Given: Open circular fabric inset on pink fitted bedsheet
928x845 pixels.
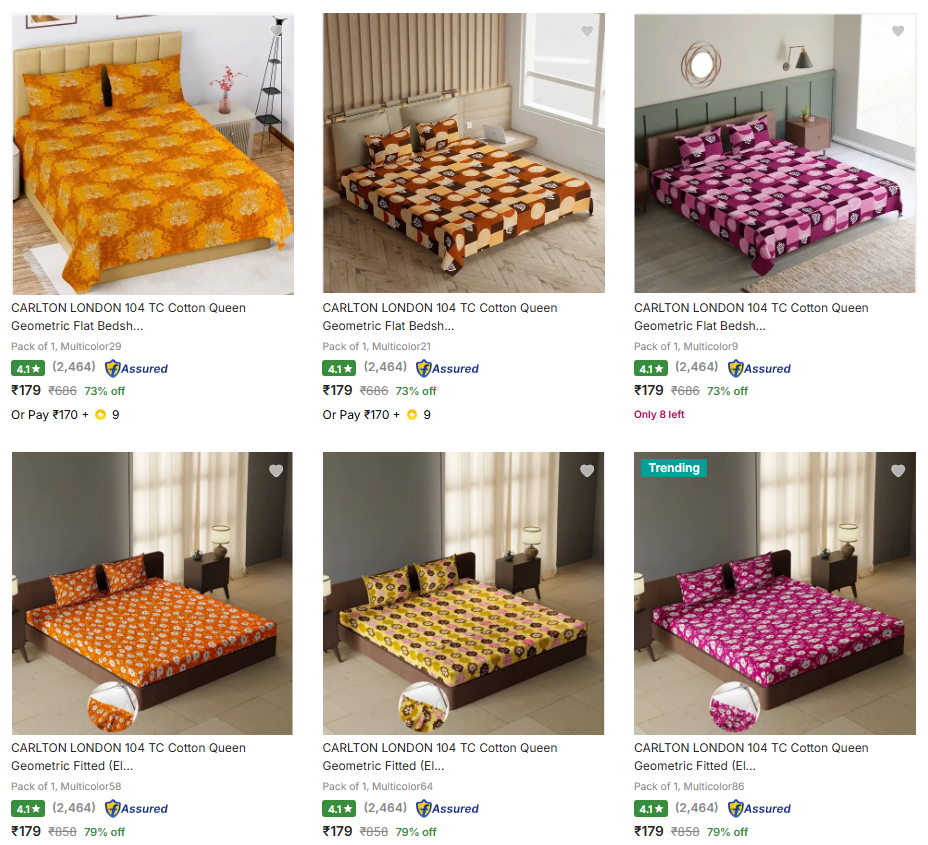Looking at the screenshot, I should coord(735,707).
